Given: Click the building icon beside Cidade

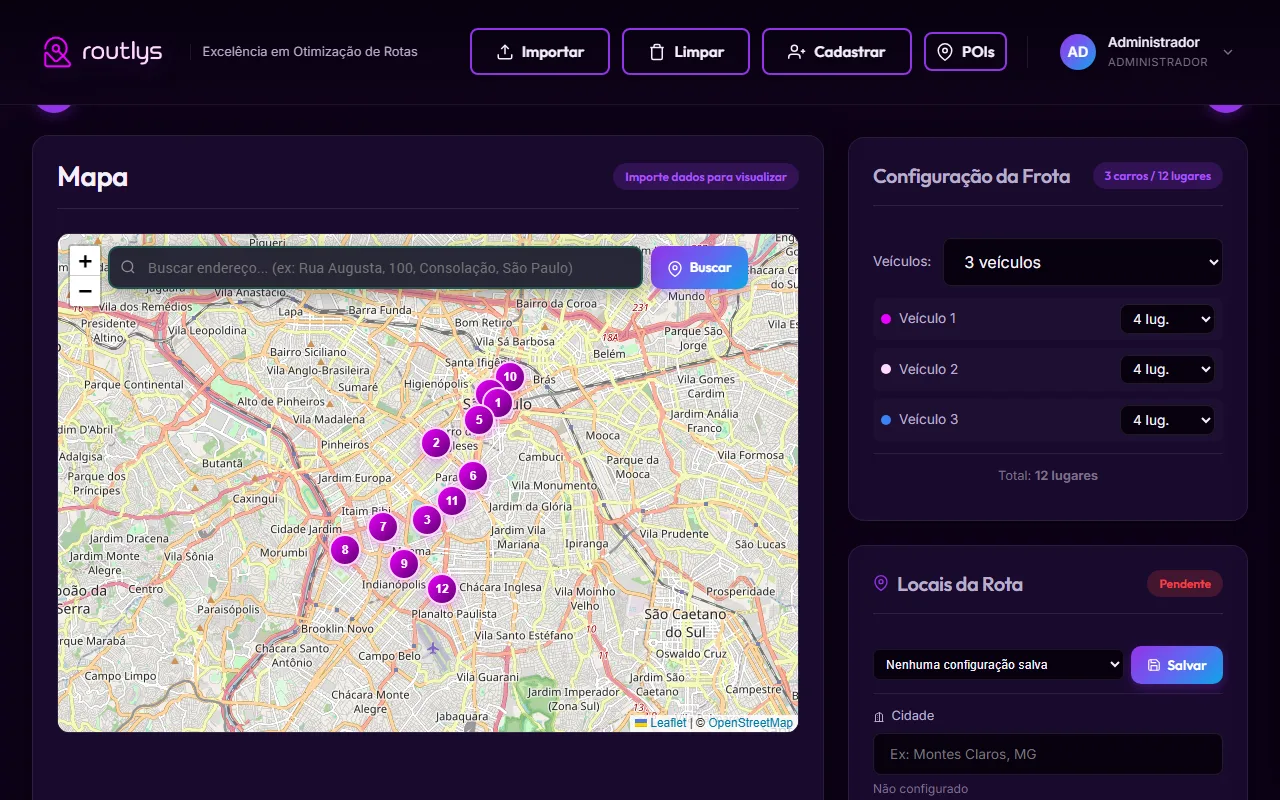Looking at the screenshot, I should click(879, 716).
